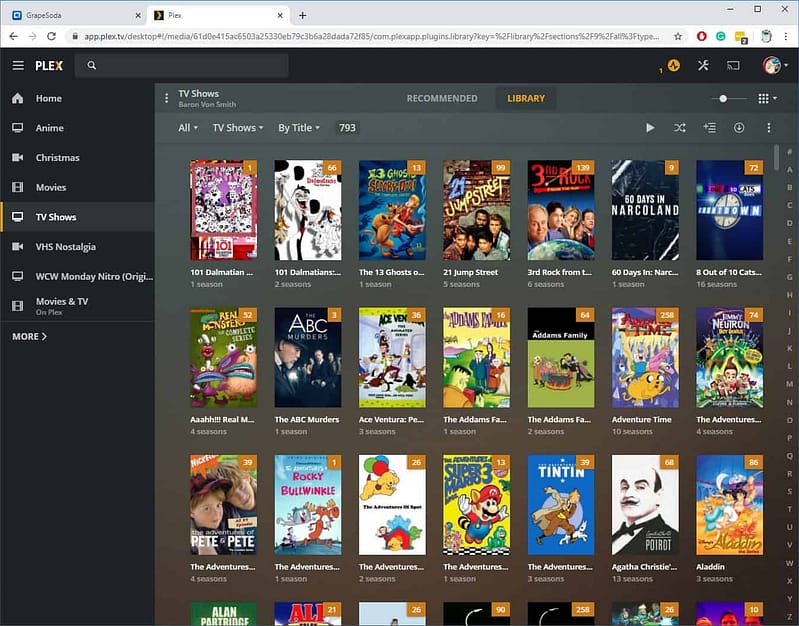Image resolution: width=799 pixels, height=626 pixels.
Task: Open Adventure Time poster
Action: click(645, 357)
